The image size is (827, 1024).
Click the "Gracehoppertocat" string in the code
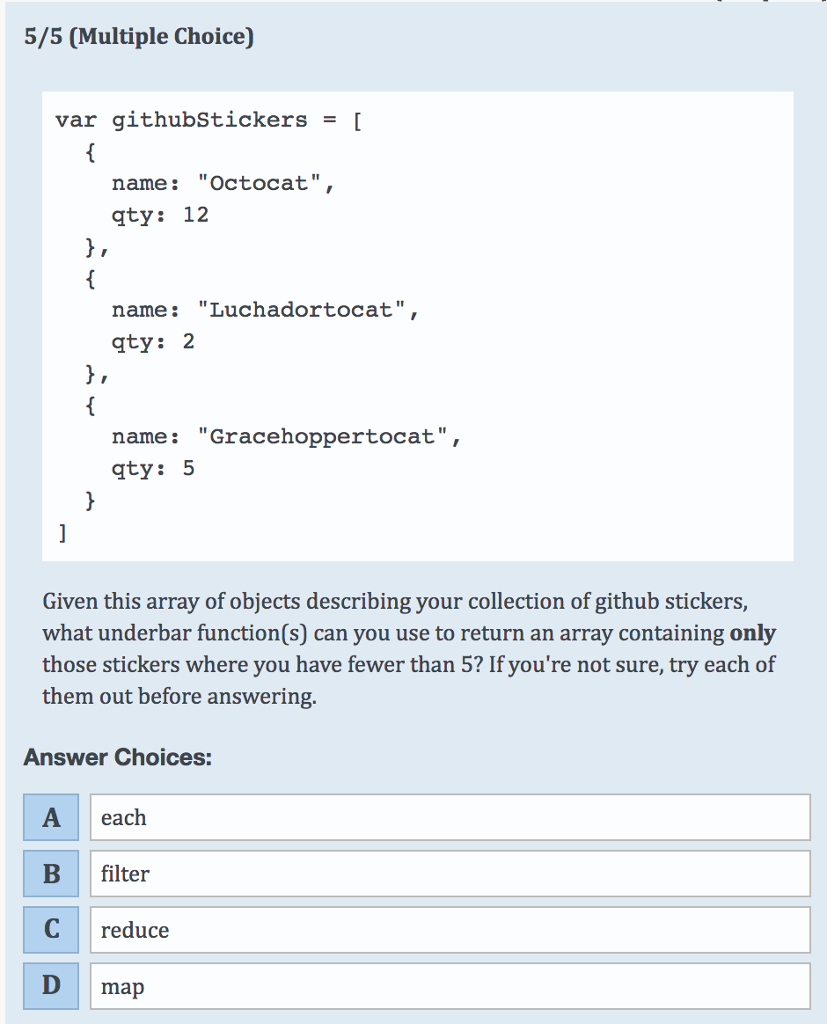tap(323, 437)
